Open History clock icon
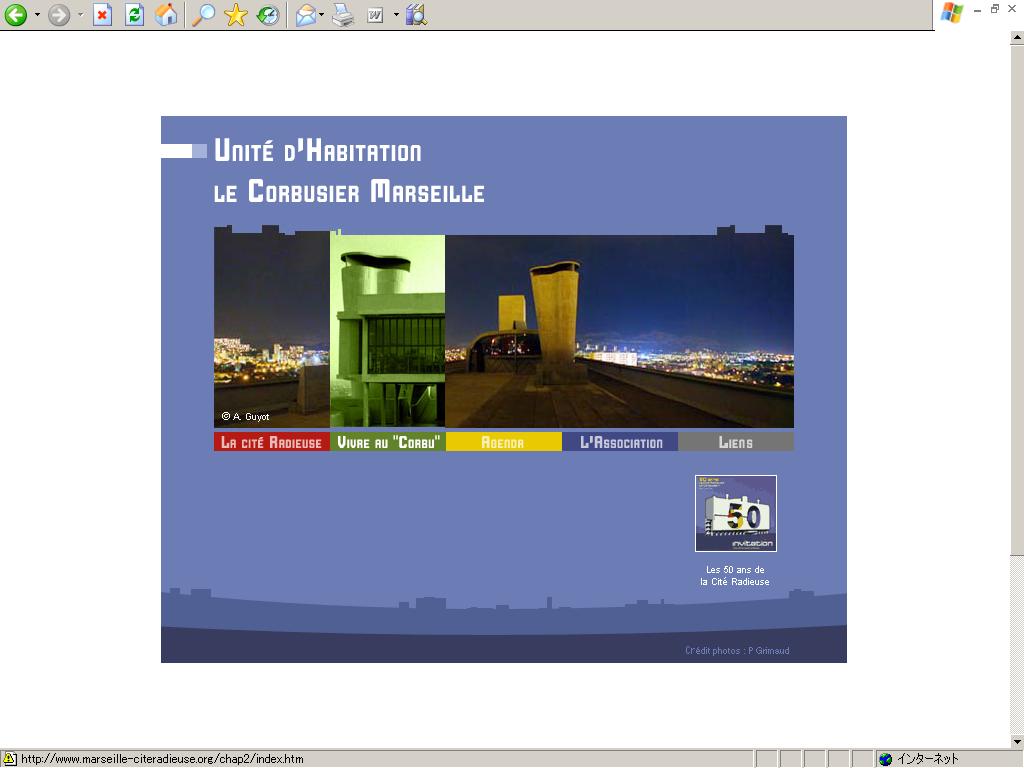1024x768 pixels. (x=268, y=14)
